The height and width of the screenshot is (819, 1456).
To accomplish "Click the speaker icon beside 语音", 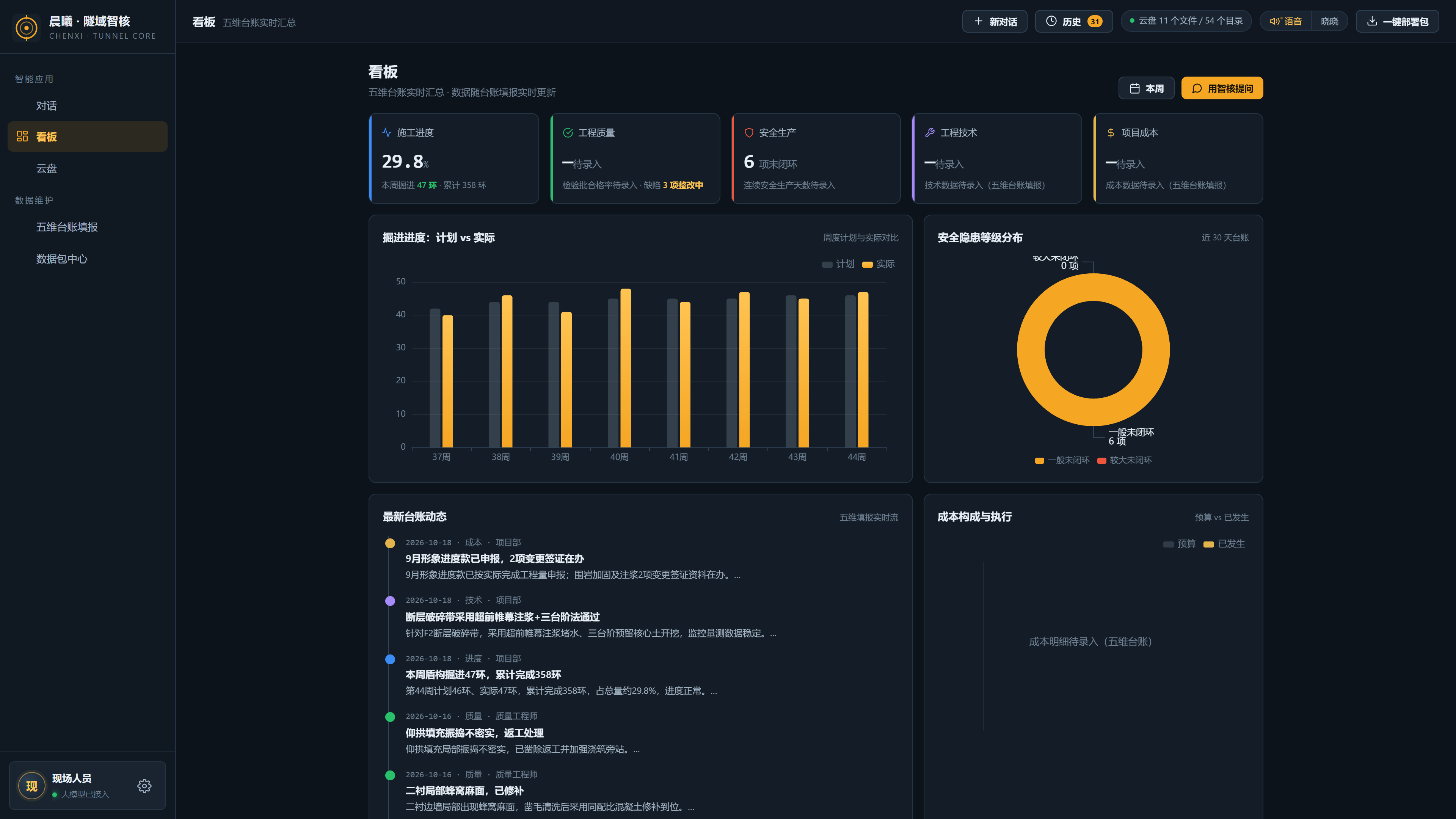I will click(x=1274, y=21).
